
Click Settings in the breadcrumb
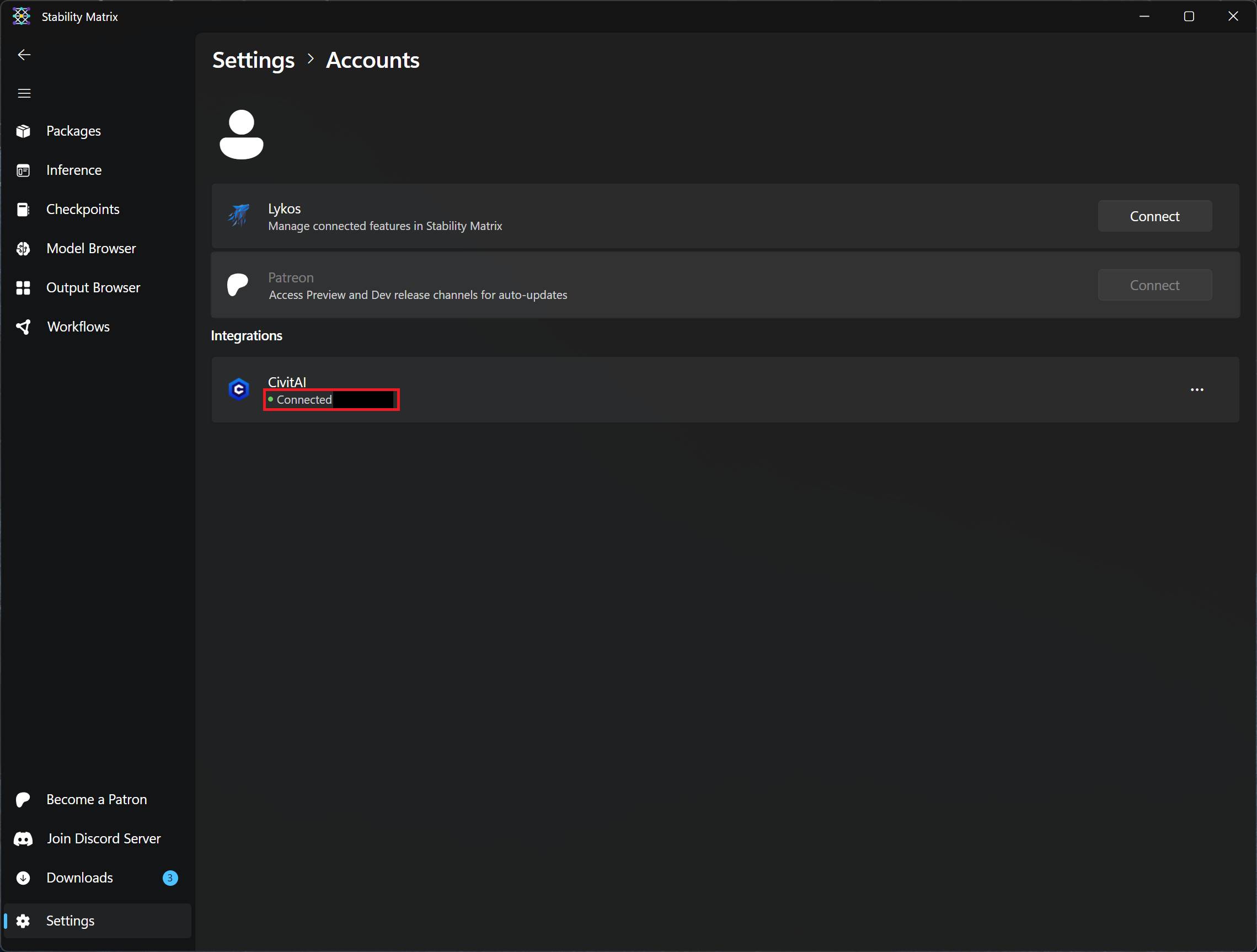coord(254,60)
